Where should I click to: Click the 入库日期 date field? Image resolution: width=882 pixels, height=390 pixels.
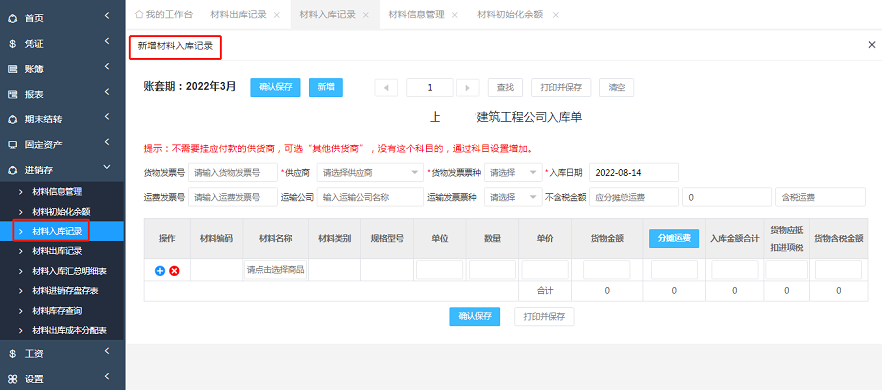point(634,173)
